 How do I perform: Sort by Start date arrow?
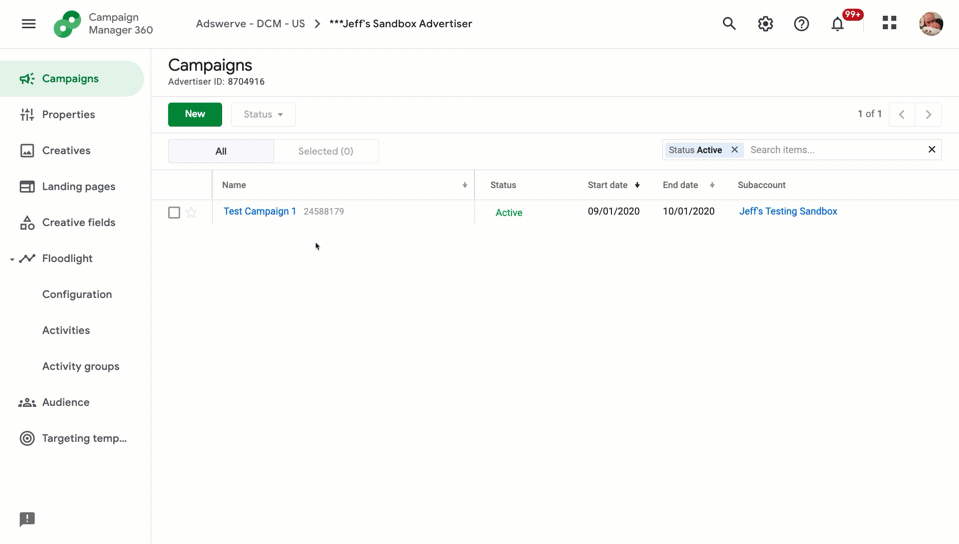tap(637, 185)
